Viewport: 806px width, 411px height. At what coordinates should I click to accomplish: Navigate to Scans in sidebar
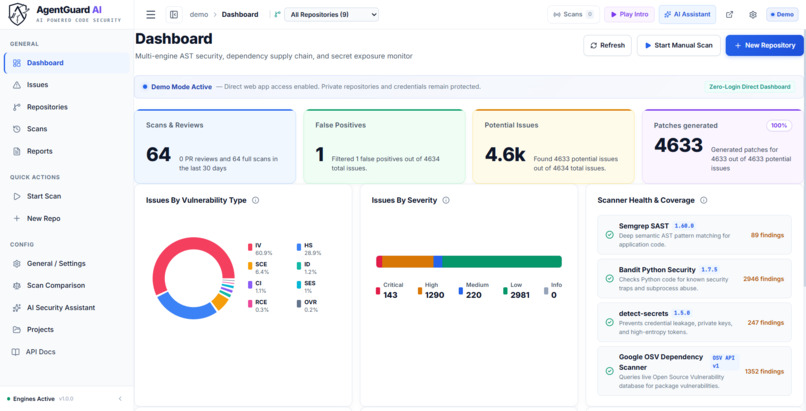(x=67, y=129)
